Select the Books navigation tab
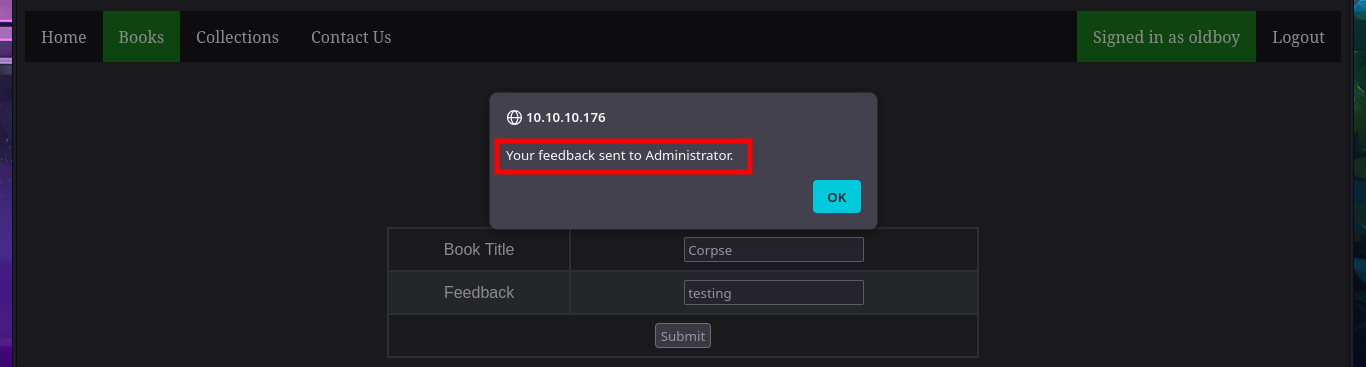Screen dimensions: 1366x367 141,37
